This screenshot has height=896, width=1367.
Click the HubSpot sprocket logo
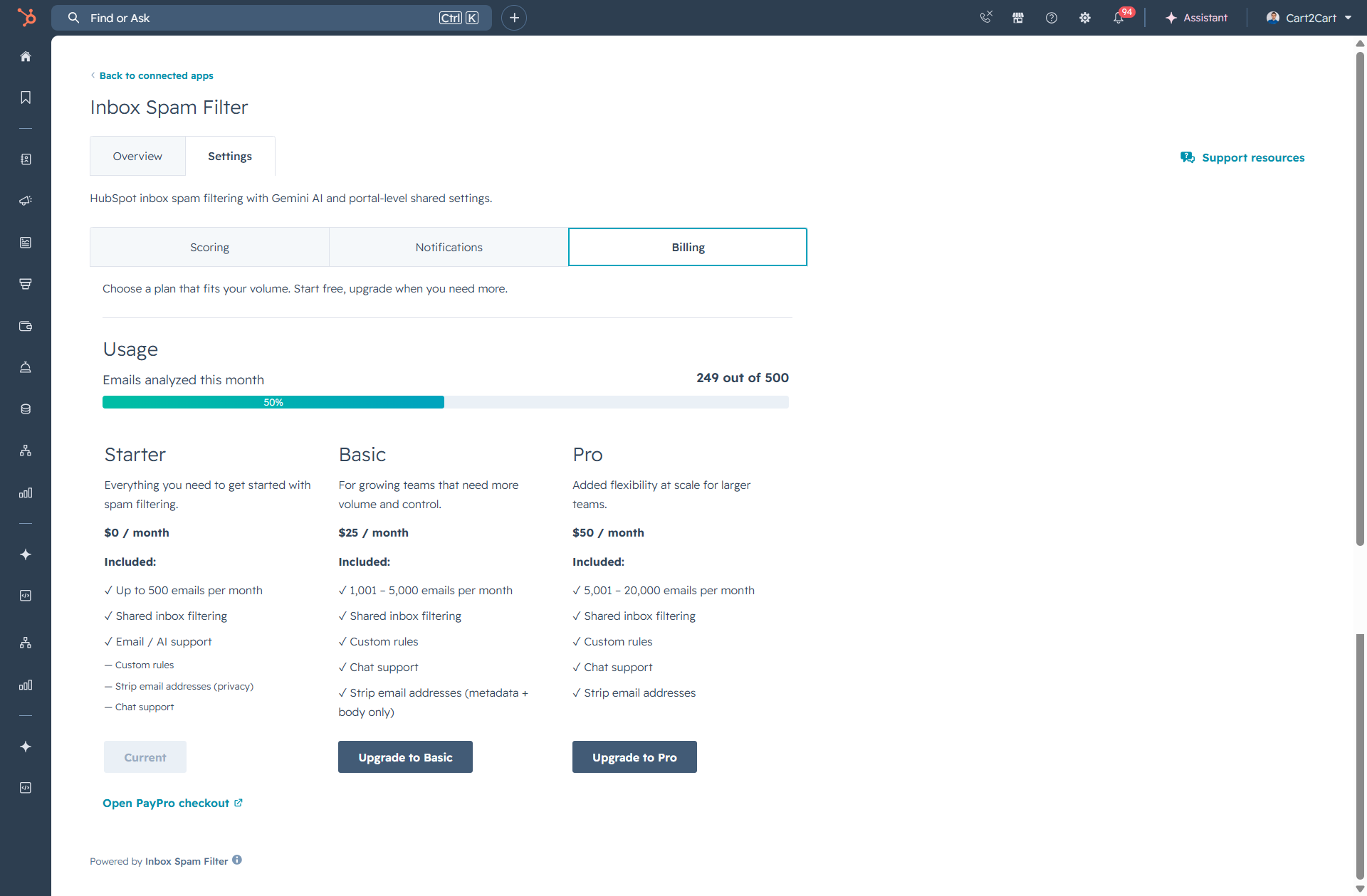tap(26, 17)
